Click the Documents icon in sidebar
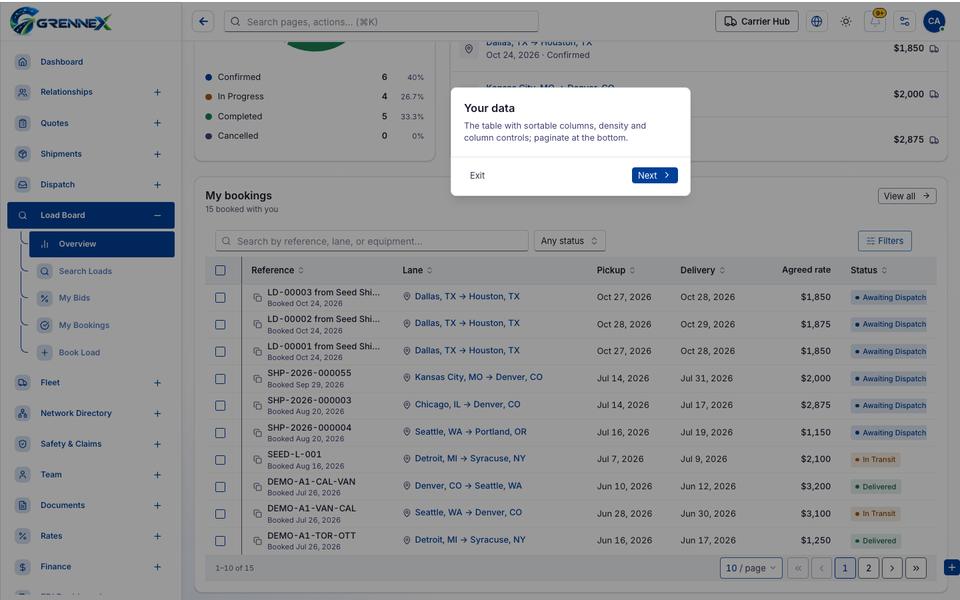 pyautogui.click(x=23, y=505)
